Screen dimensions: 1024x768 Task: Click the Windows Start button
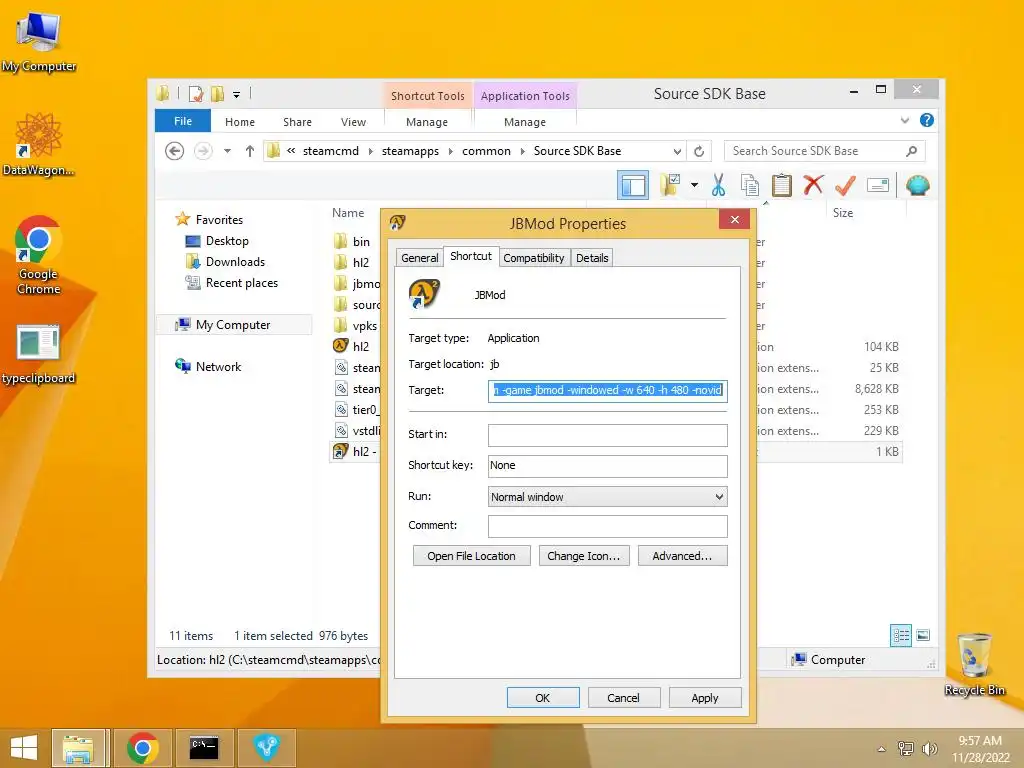point(24,748)
